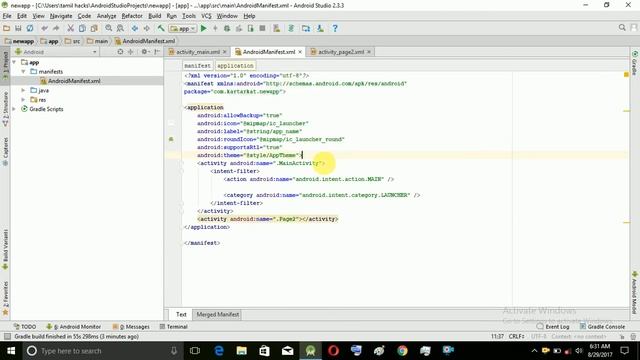Open SDK Manager toolbar icon
The image size is (640, 360).
[320, 28]
